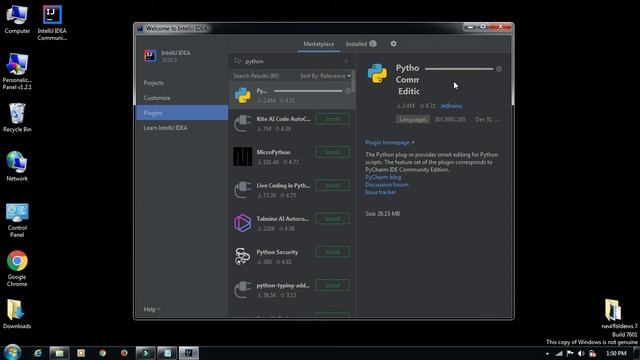Select the Tabnine plugin icon

[242, 223]
